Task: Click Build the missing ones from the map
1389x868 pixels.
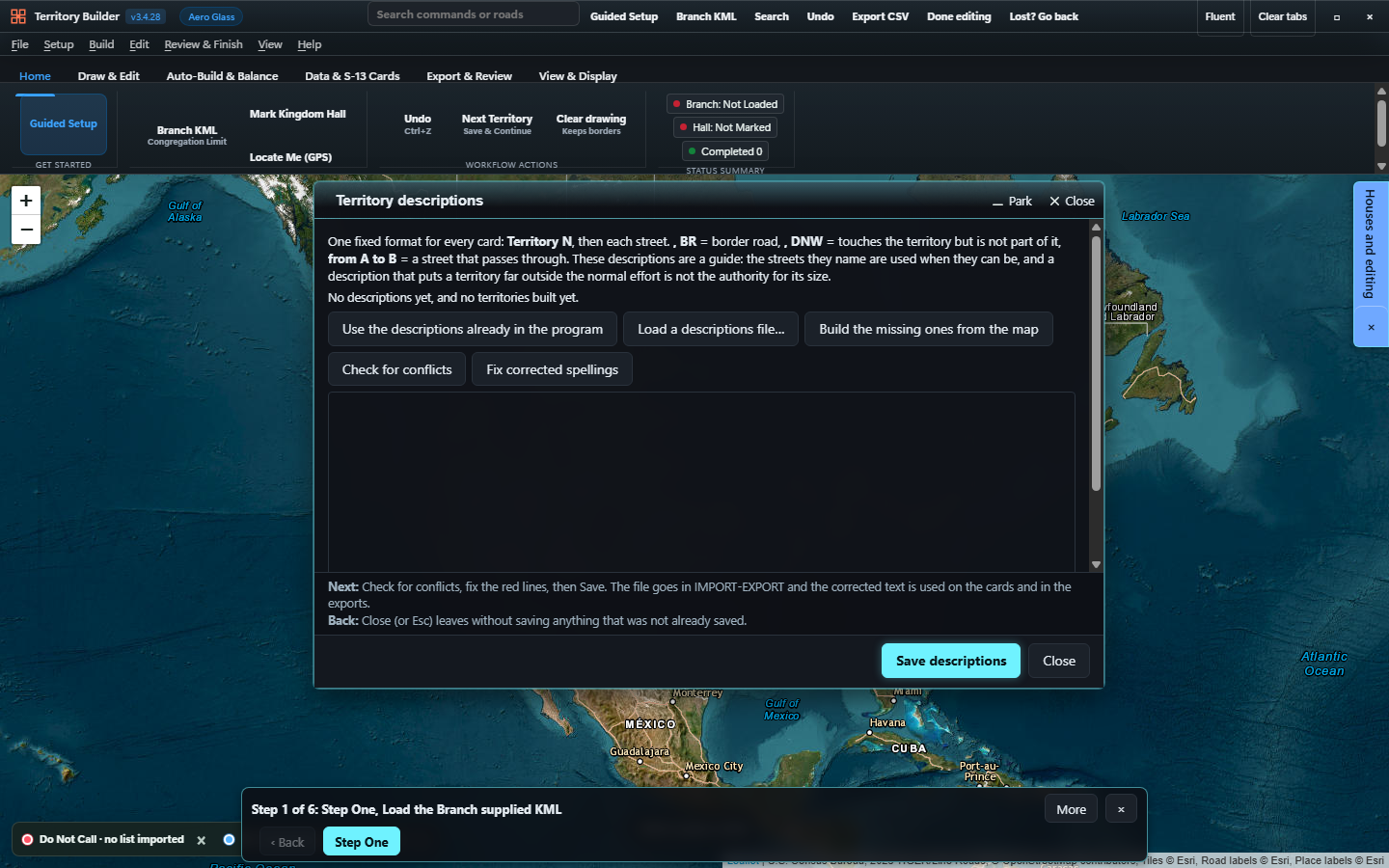Action: 929,329
